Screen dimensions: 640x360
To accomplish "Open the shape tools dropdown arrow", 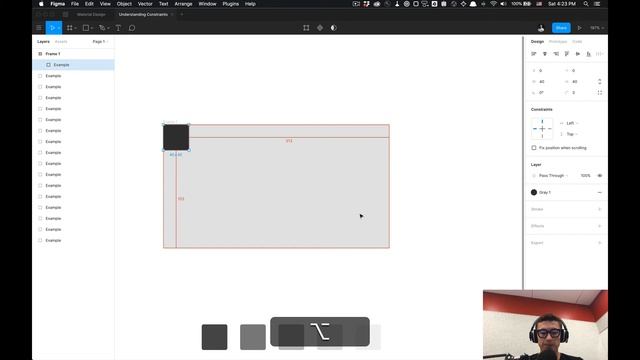I will pyautogui.click(x=92, y=28).
